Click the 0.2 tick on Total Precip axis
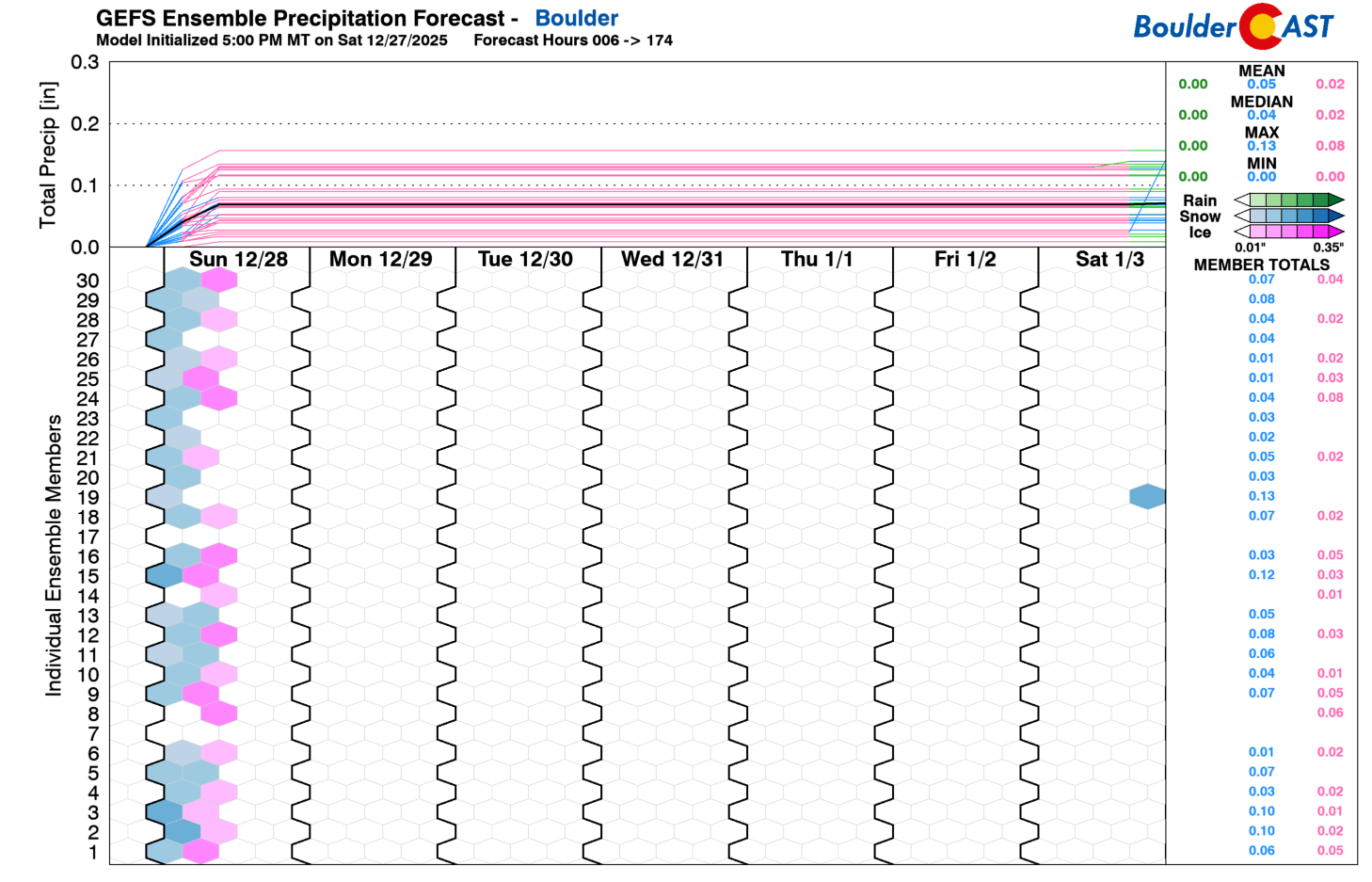 click(86, 124)
